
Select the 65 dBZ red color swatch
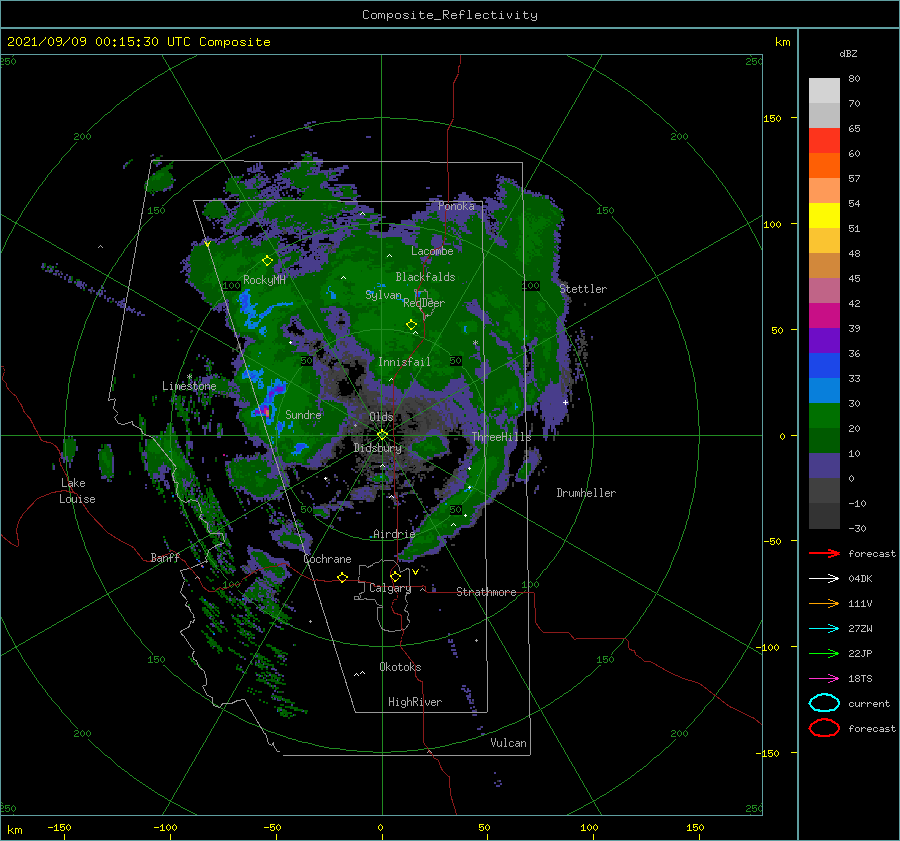coord(824,140)
